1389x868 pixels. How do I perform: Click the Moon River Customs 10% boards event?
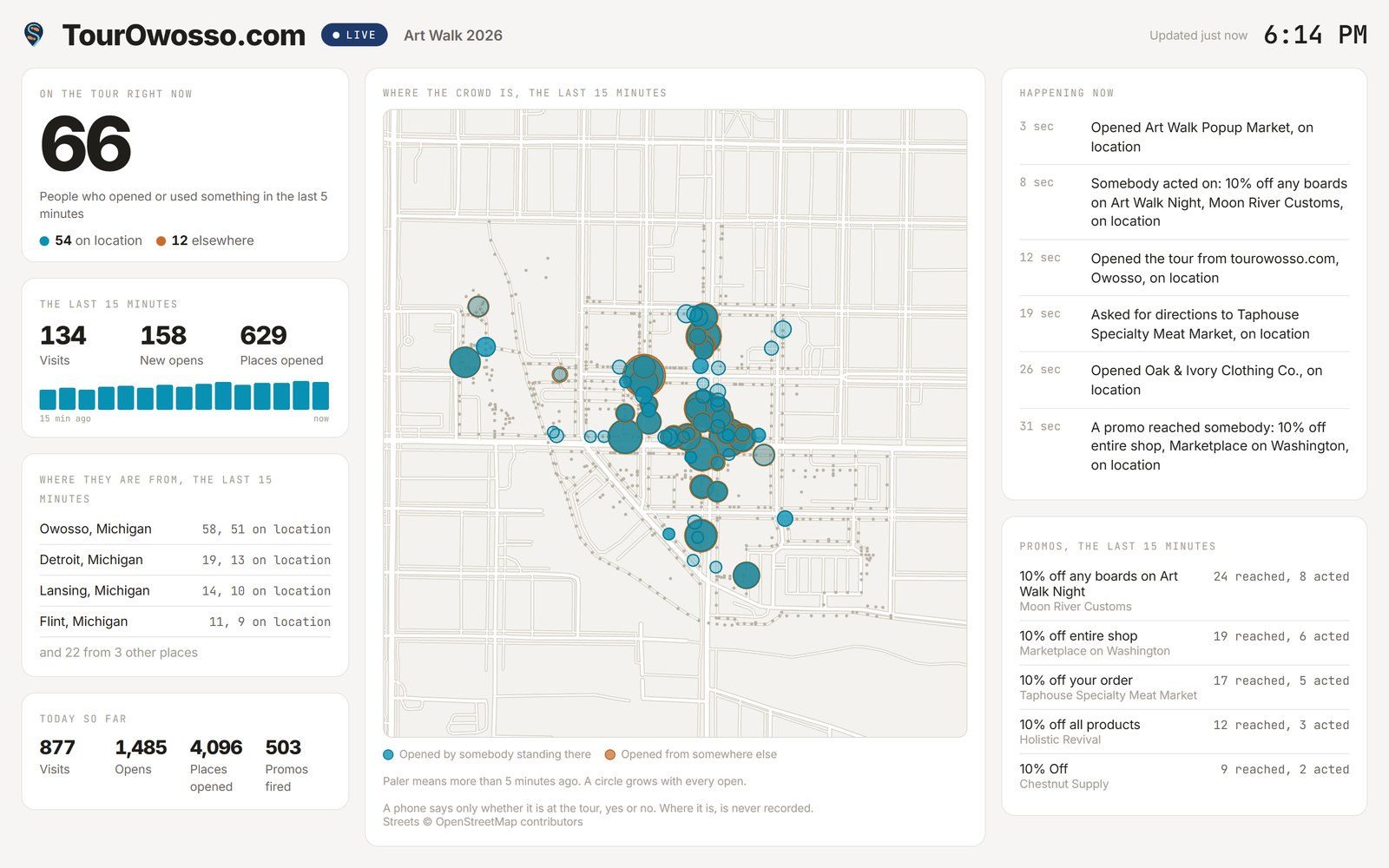tap(1184, 202)
